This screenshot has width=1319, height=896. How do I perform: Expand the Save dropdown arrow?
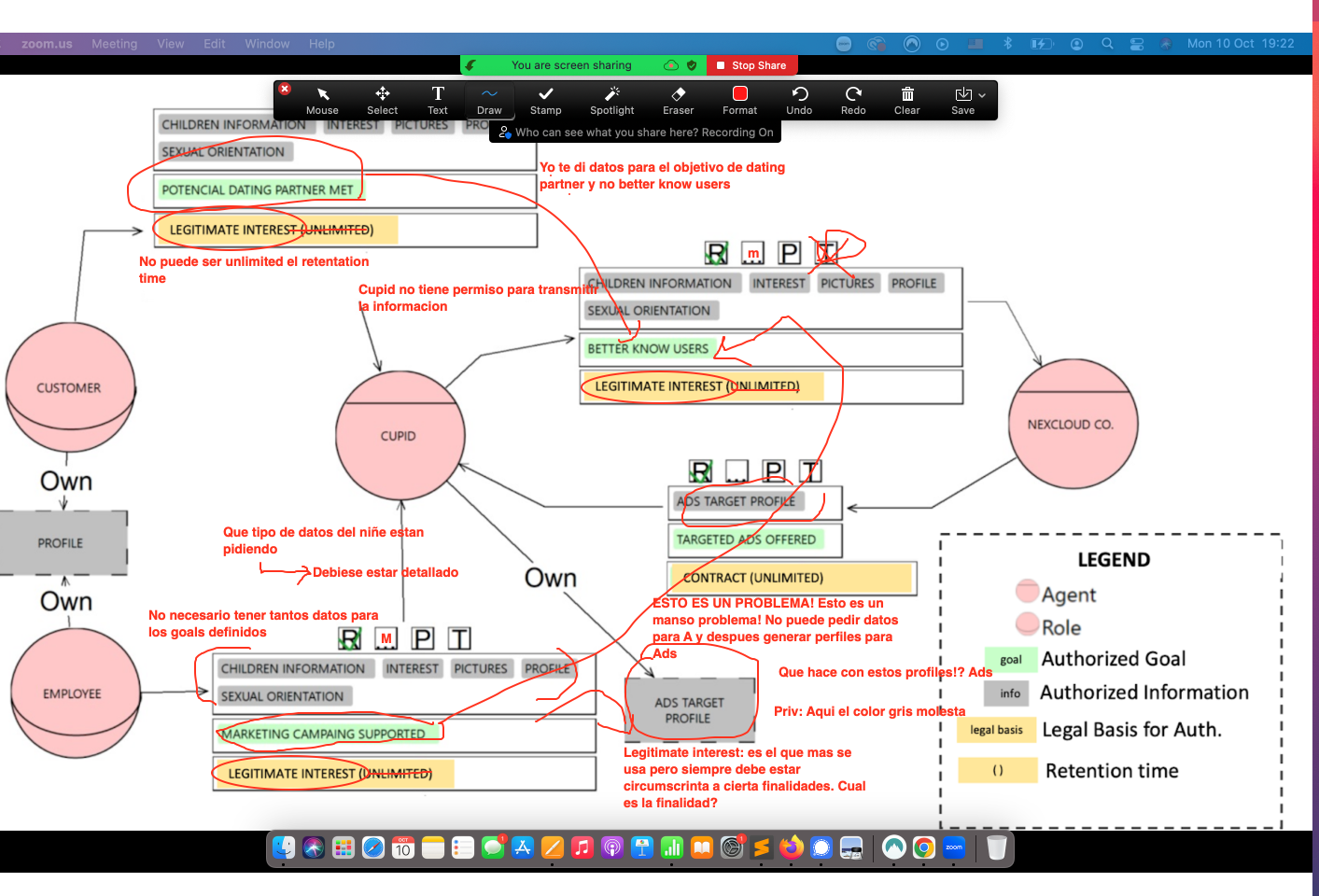click(x=982, y=95)
